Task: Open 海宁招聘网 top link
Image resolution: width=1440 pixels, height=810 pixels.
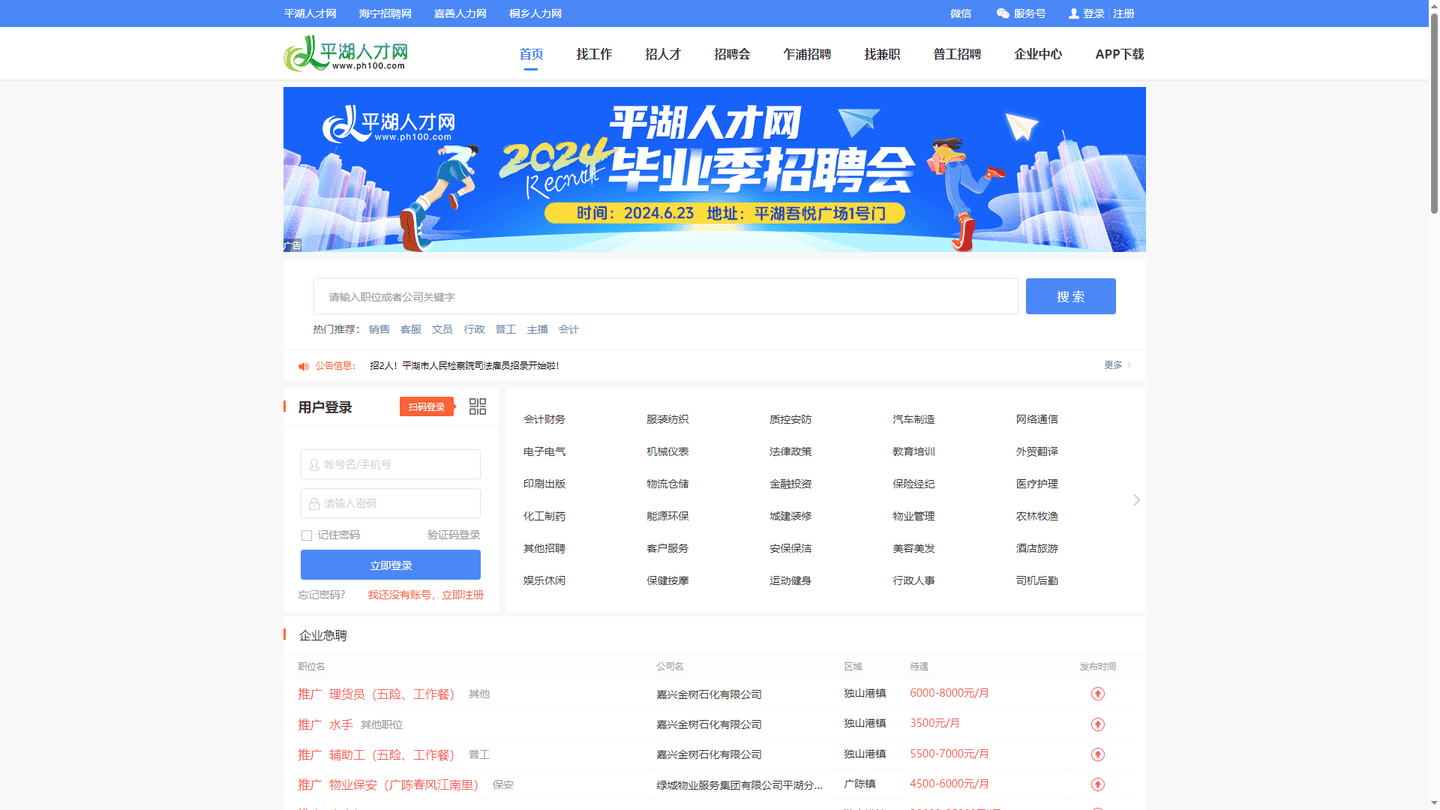Action: pyautogui.click(x=385, y=14)
